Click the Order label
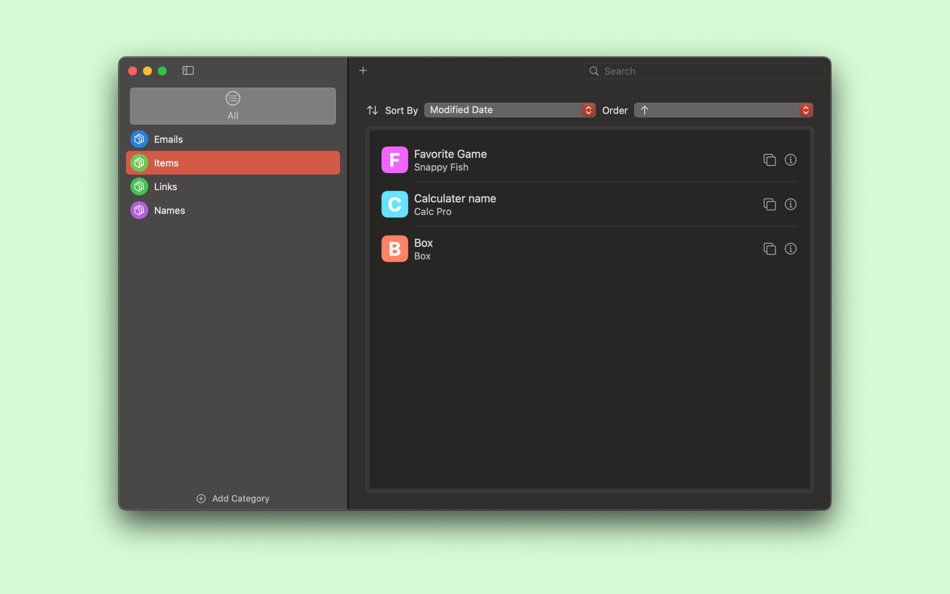The height and width of the screenshot is (594, 950). (x=614, y=110)
